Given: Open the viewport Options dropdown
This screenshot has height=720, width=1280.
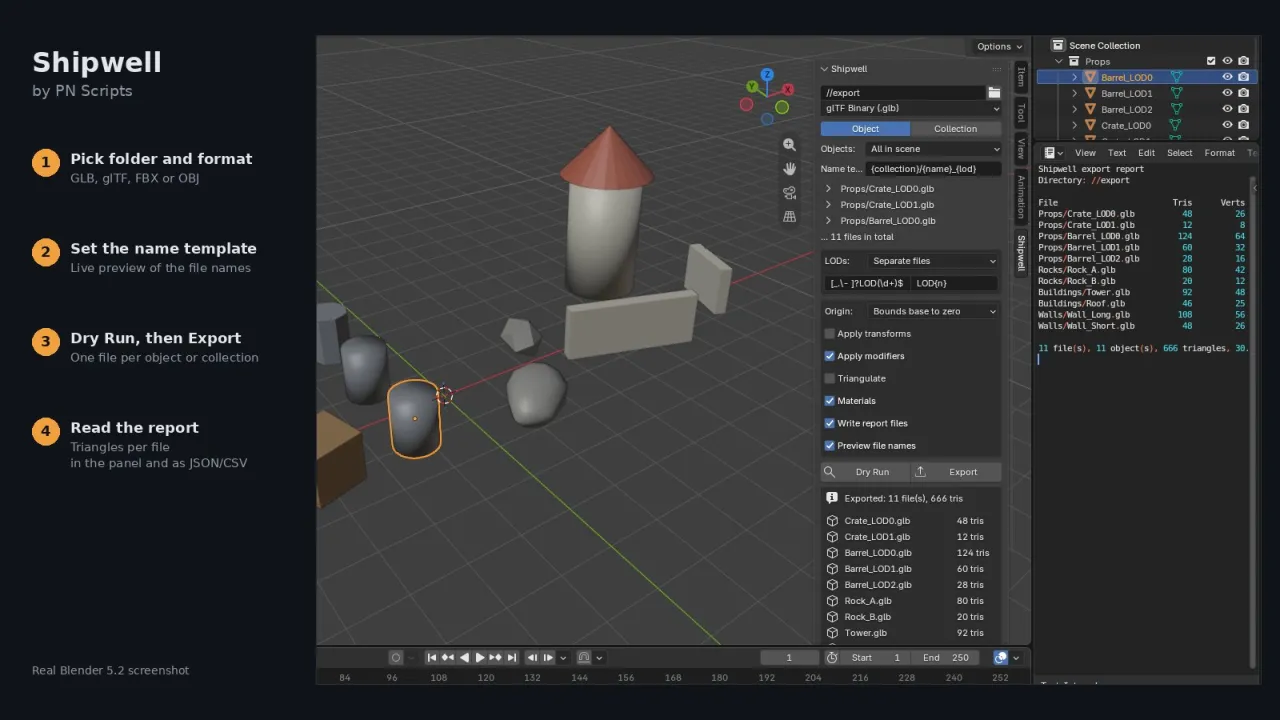Looking at the screenshot, I should click(999, 46).
